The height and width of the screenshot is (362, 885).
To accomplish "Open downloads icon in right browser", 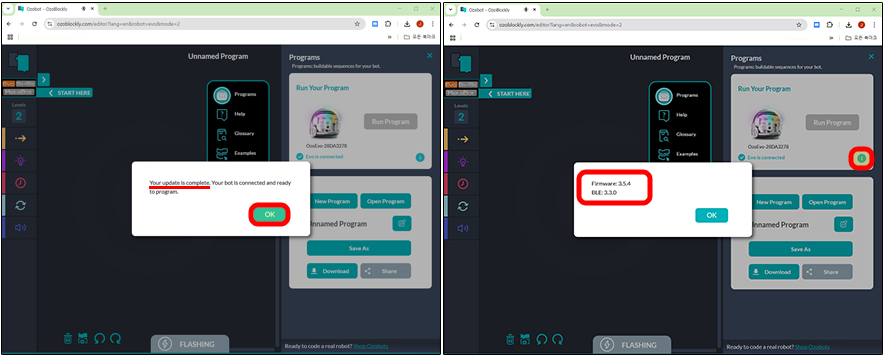I will click(848, 24).
